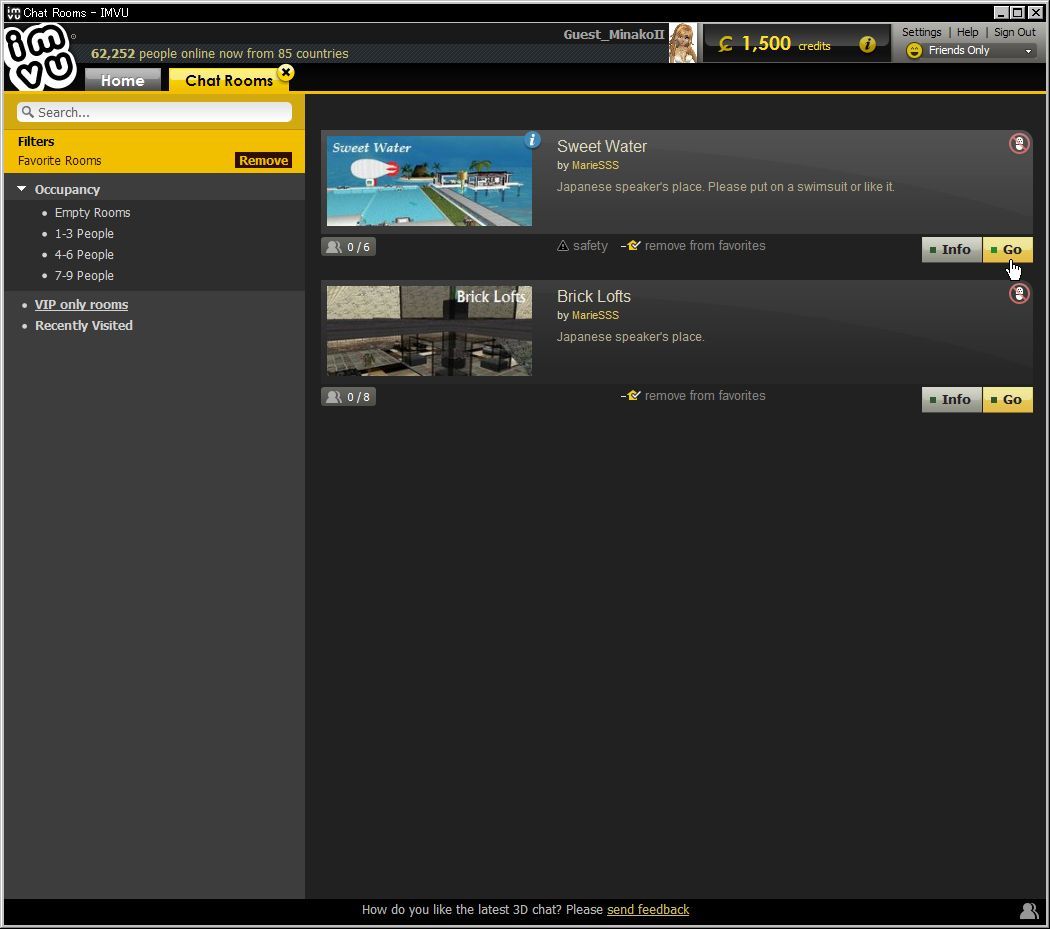The height and width of the screenshot is (929, 1050).
Task: Open the Brick Lofts room thumbnail
Action: 429,331
